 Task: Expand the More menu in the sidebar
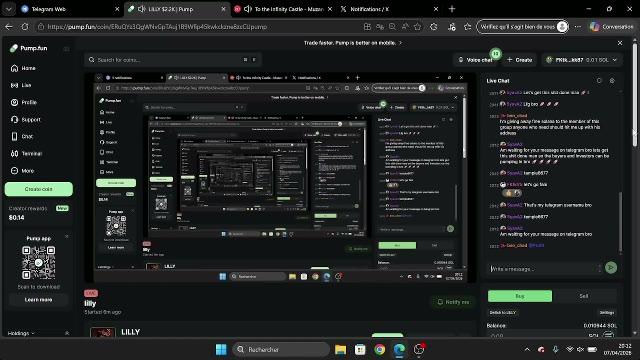[x=22, y=171]
